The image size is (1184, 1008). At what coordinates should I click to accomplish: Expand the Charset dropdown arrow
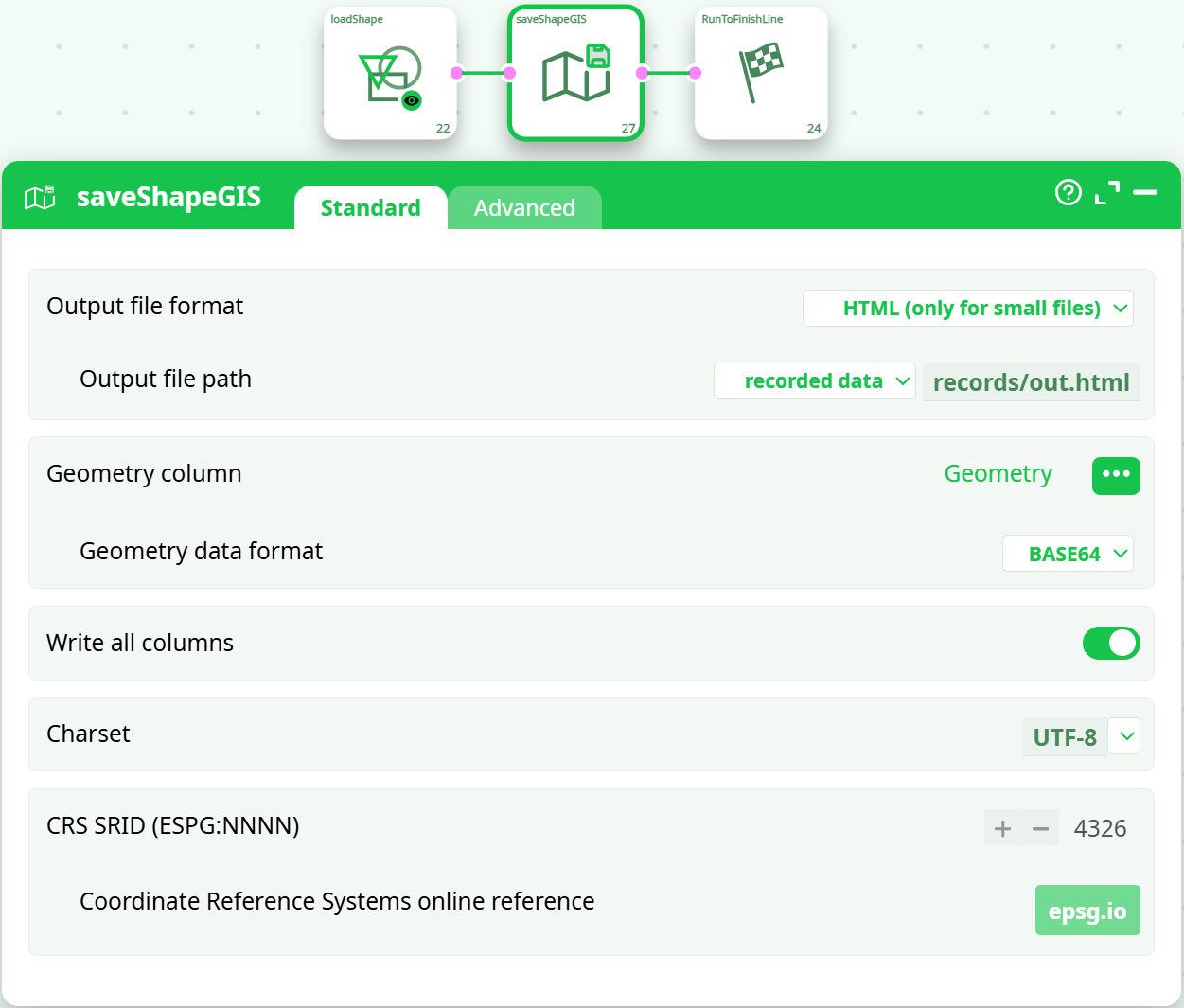pyautogui.click(x=1125, y=736)
